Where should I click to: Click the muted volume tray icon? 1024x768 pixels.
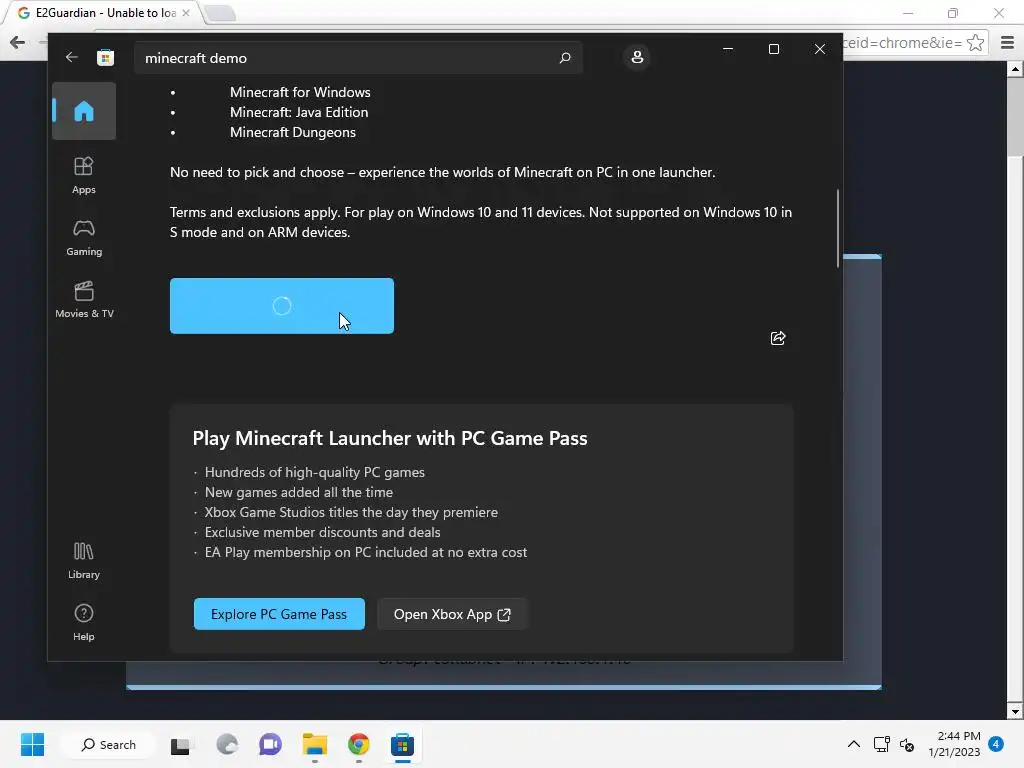coord(906,744)
